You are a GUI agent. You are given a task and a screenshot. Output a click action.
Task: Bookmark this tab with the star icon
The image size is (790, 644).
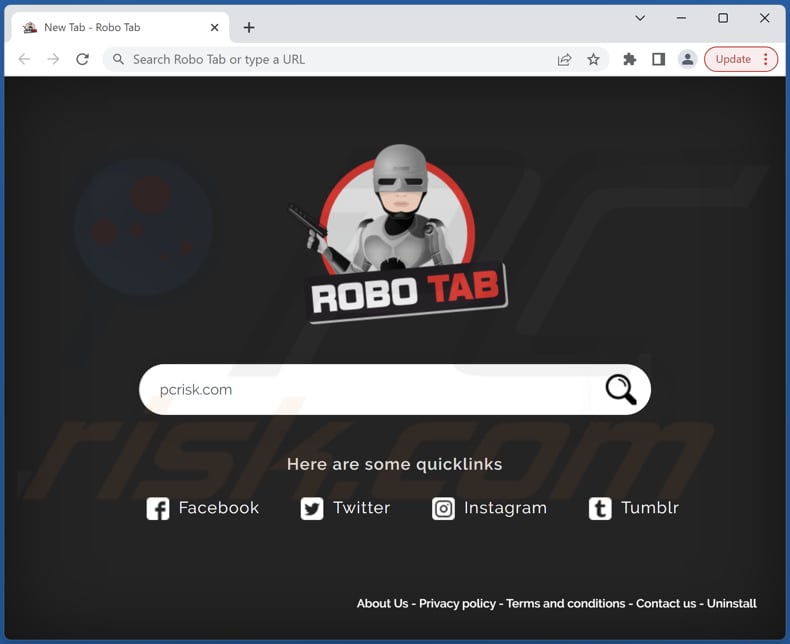point(594,59)
